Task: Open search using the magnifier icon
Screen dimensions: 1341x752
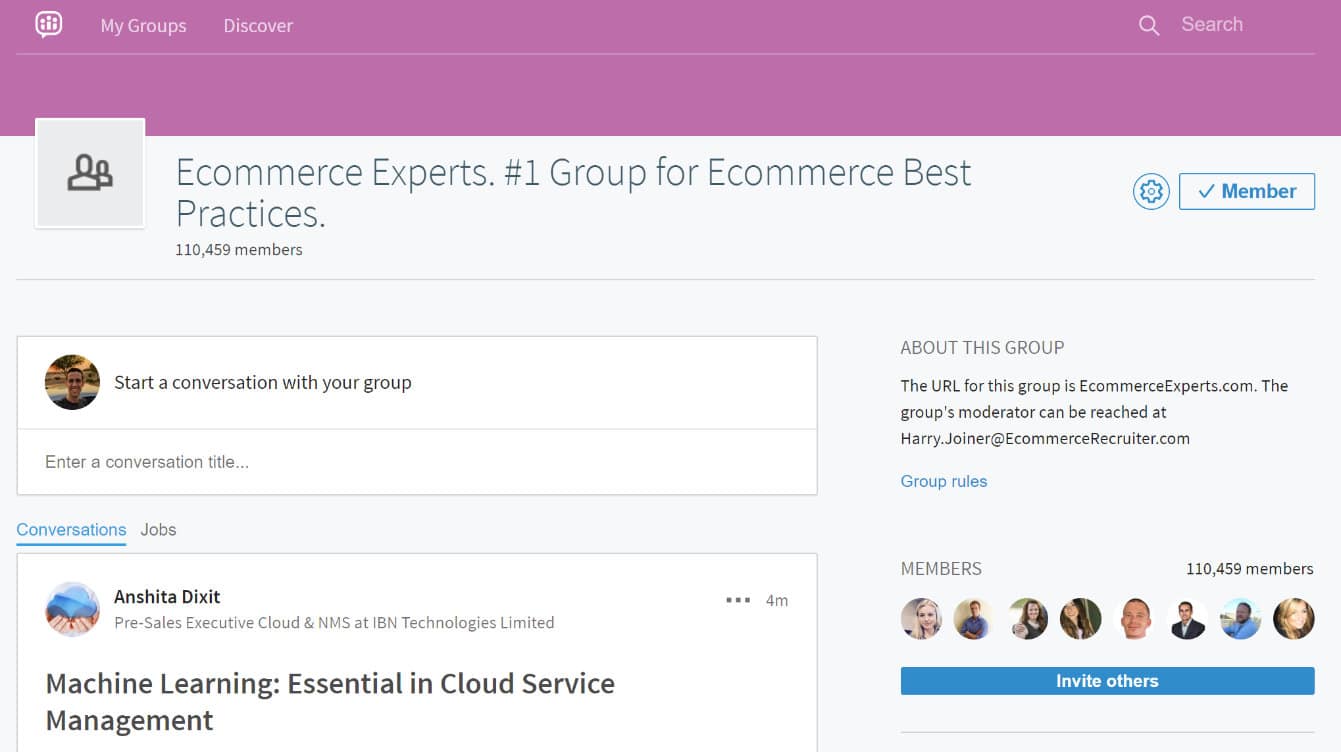Action: (x=1148, y=24)
